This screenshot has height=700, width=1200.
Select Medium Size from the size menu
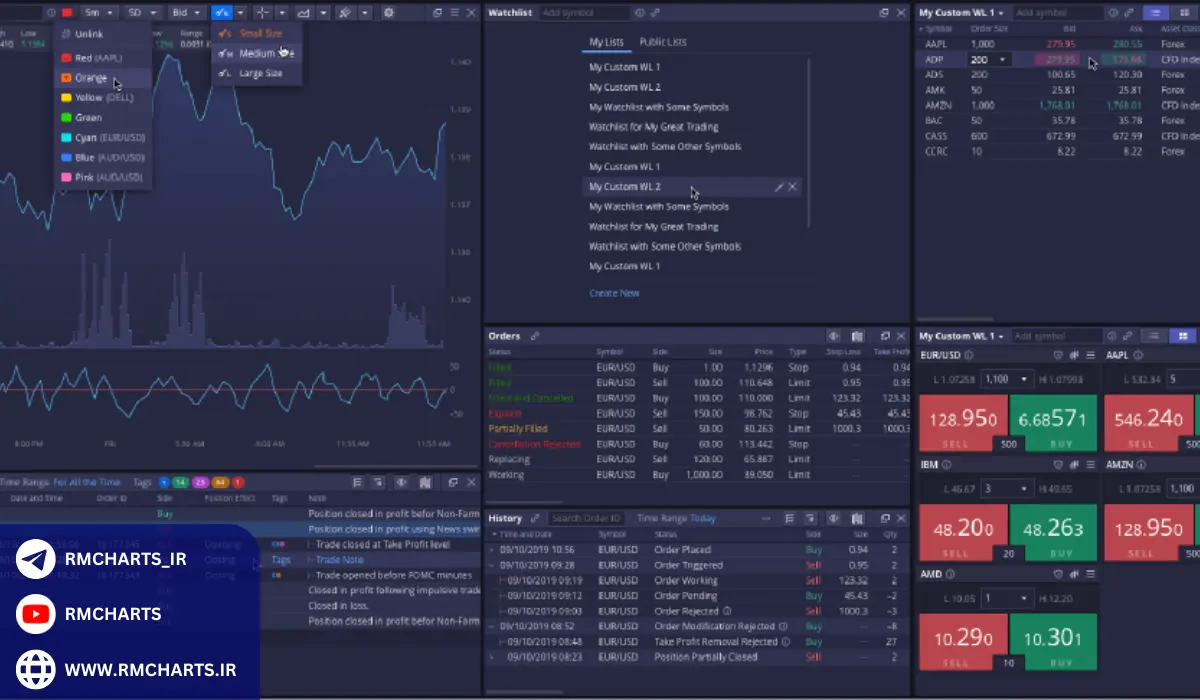pyautogui.click(x=258, y=53)
